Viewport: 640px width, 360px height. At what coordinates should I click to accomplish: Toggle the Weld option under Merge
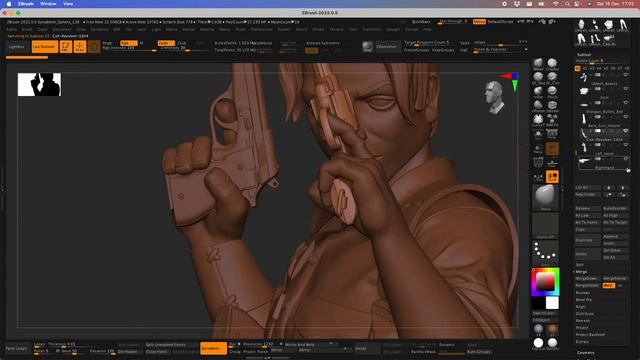click(608, 285)
